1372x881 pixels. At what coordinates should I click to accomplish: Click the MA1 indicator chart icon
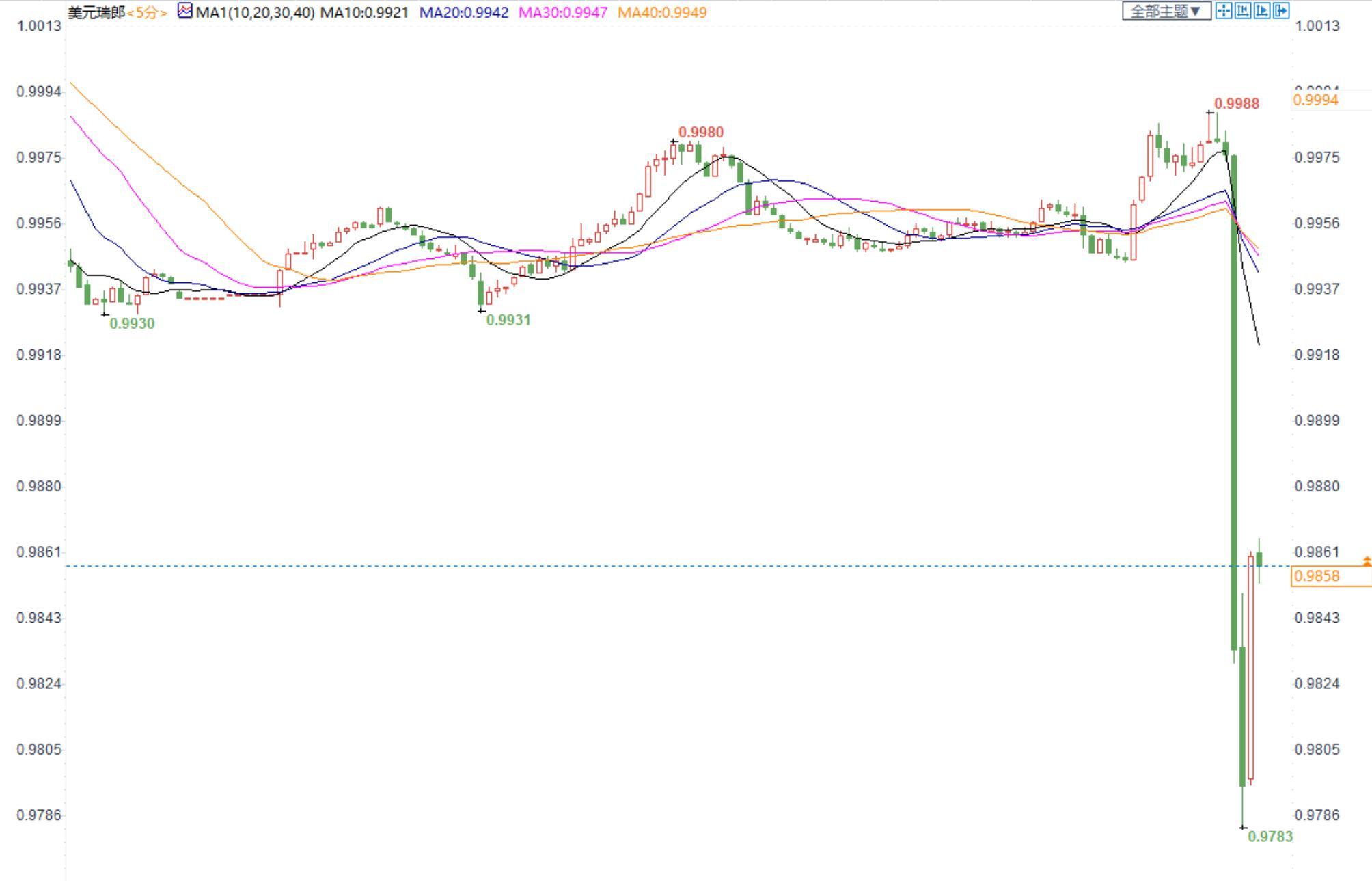tap(184, 11)
